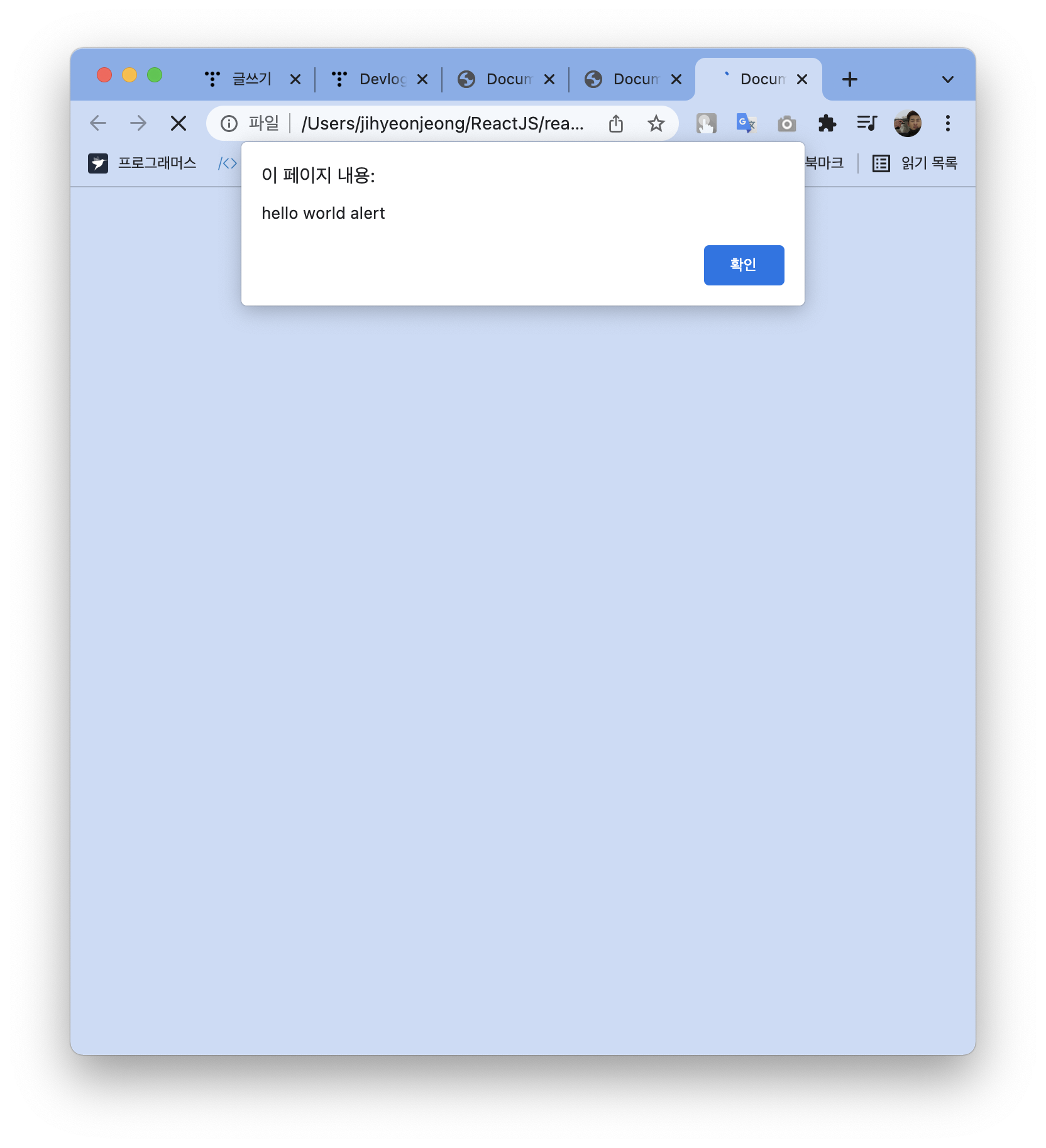The height and width of the screenshot is (1148, 1046).
Task: Click the 확인 button in alert dialog
Action: [x=744, y=265]
